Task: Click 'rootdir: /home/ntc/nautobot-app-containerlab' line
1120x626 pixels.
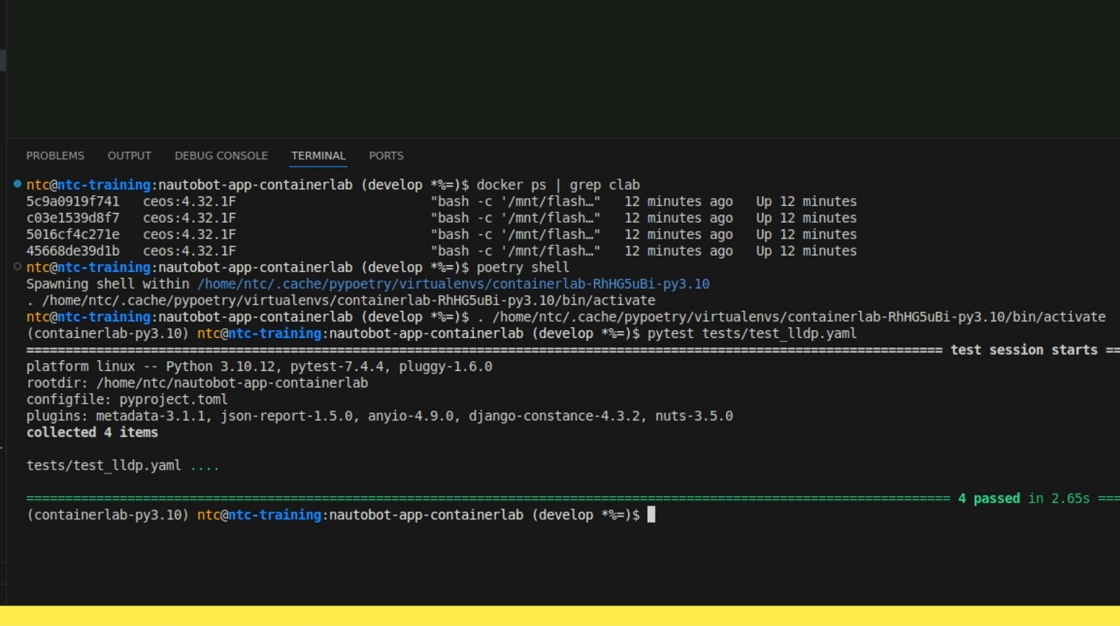Action: coord(197,383)
